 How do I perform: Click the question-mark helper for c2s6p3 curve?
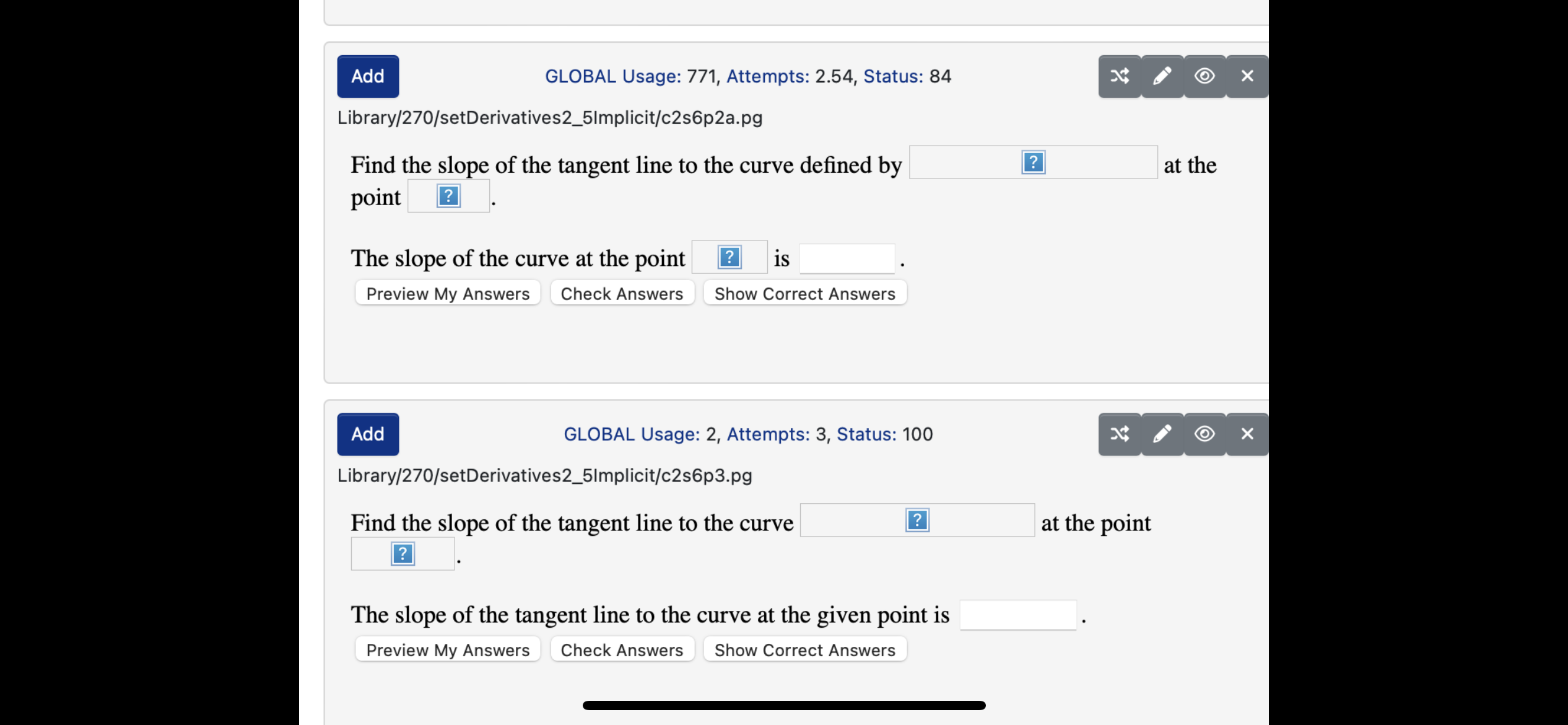point(917,521)
